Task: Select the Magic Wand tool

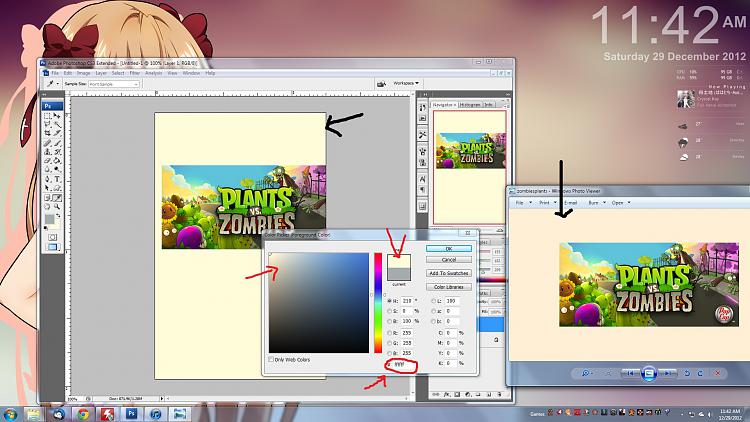Action: pyautogui.click(x=57, y=124)
